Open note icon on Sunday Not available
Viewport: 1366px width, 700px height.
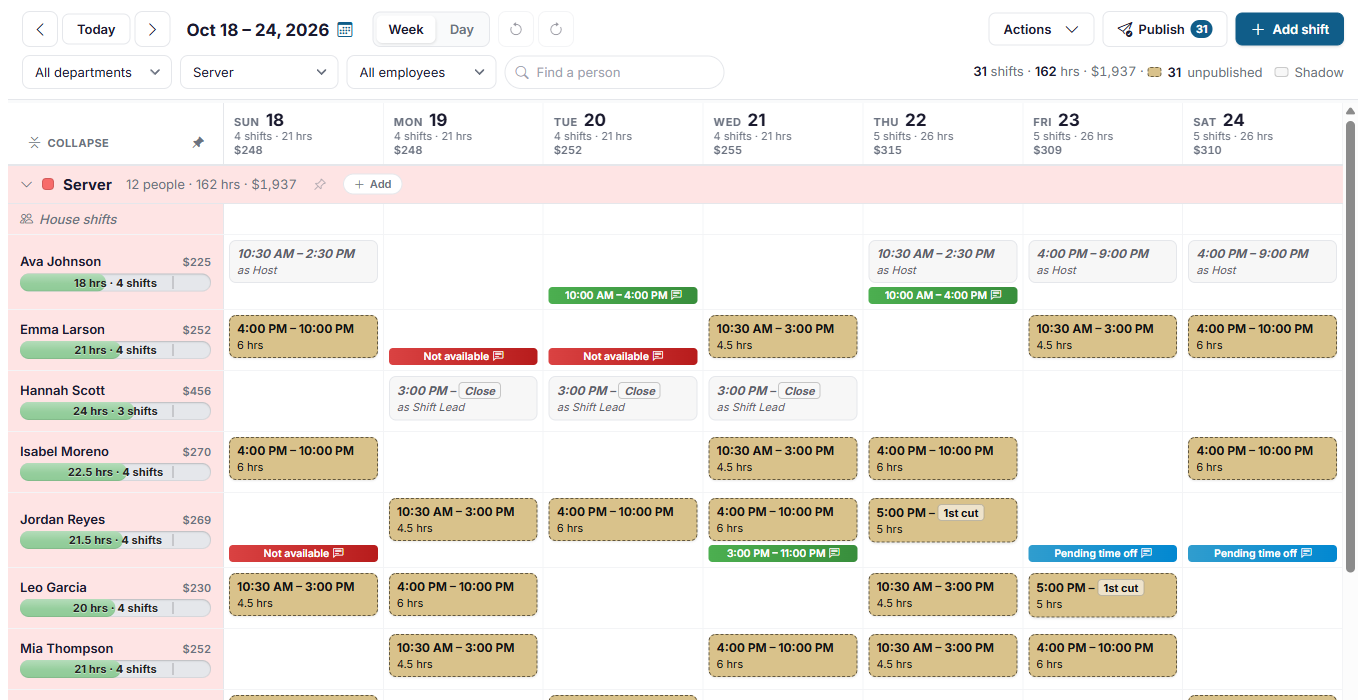(338, 553)
